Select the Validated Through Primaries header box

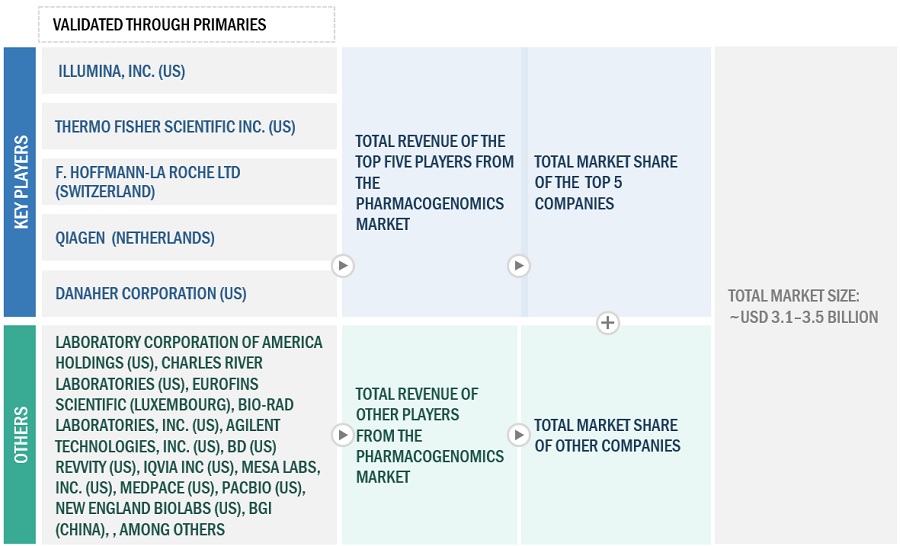pos(187,24)
